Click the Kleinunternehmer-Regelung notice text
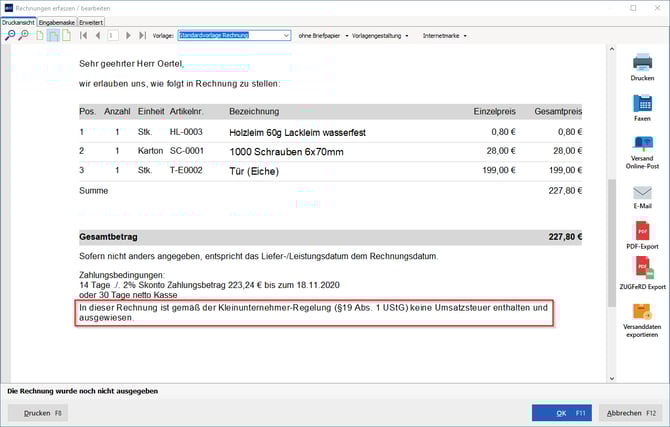This screenshot has width=670, height=427. (313, 312)
